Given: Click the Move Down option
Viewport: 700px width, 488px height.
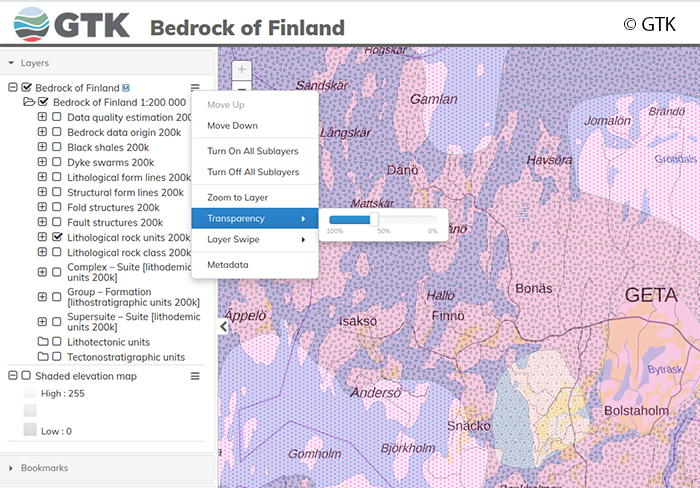Looking at the screenshot, I should coord(232,126).
